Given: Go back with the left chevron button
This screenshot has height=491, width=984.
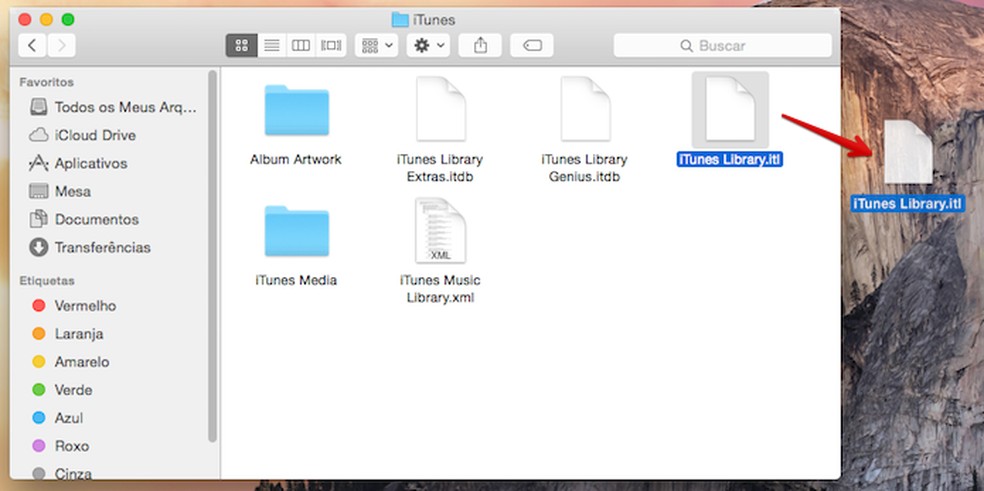Looking at the screenshot, I should coord(33,45).
